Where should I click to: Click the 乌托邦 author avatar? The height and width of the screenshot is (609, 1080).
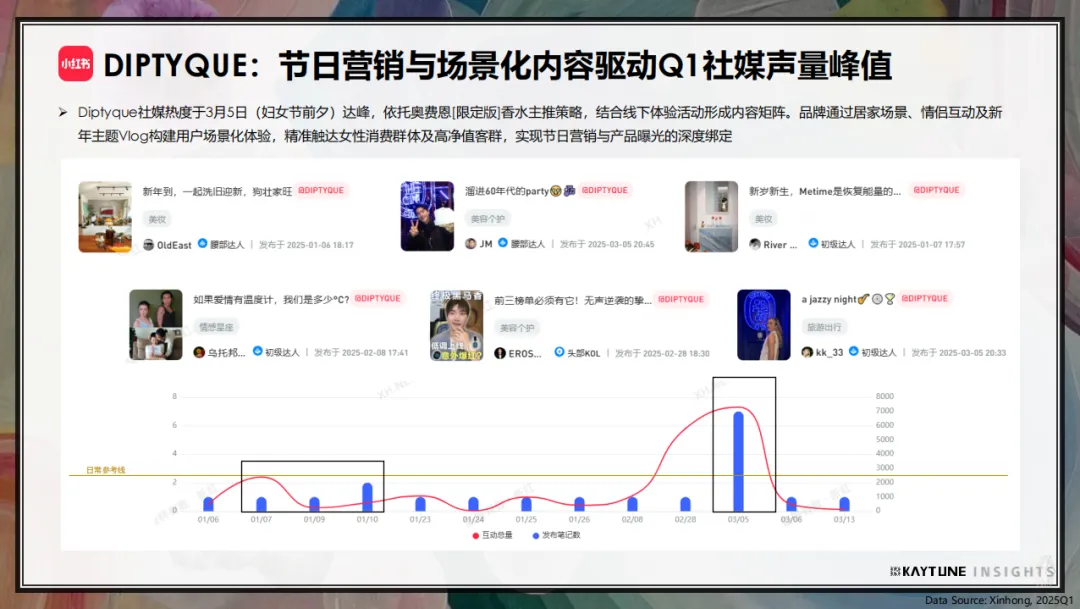(x=199, y=353)
